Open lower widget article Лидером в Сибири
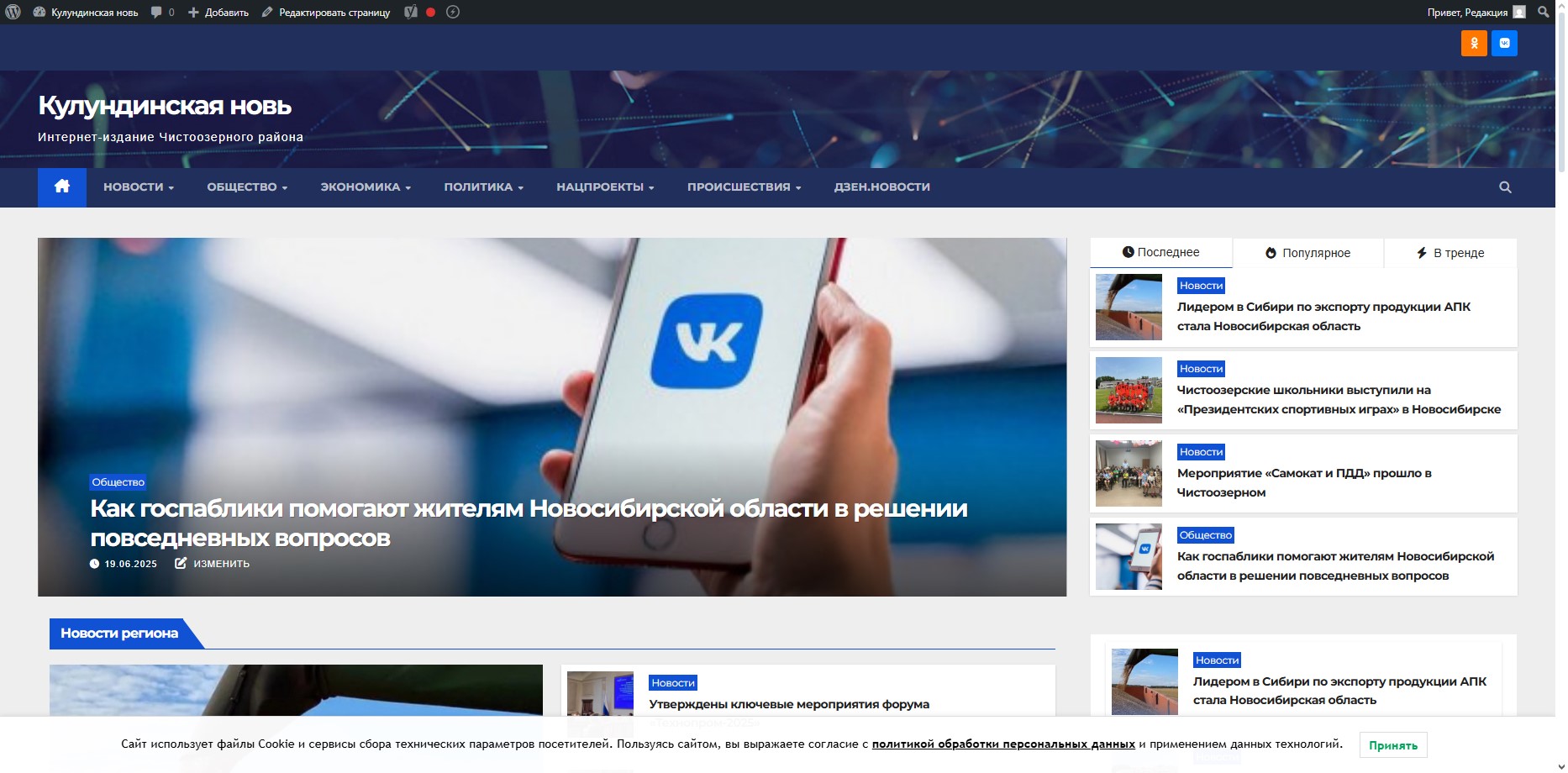This screenshot has width=1568, height=773. 1339,691
